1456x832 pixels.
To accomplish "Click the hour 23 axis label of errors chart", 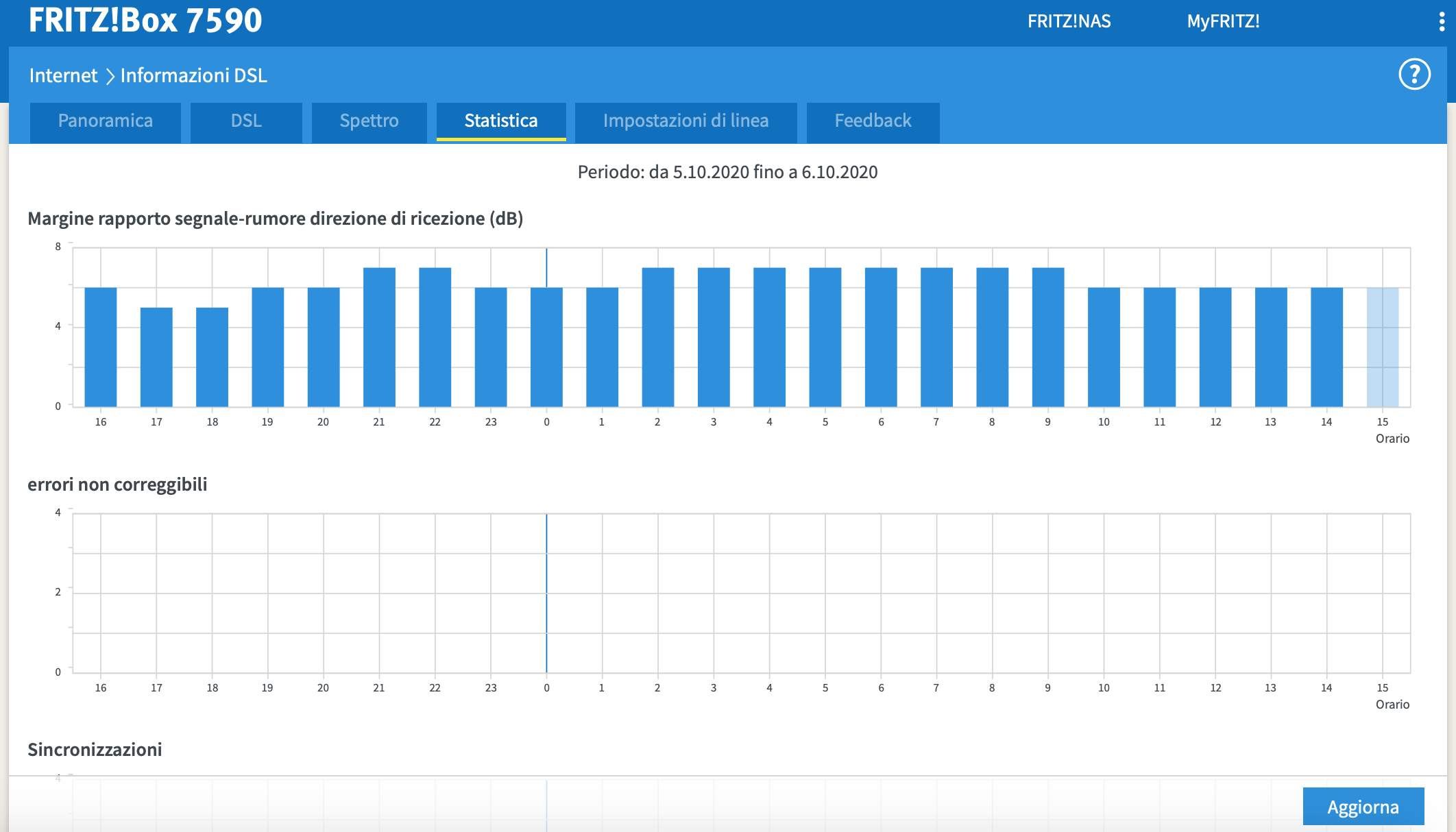I will click(491, 688).
